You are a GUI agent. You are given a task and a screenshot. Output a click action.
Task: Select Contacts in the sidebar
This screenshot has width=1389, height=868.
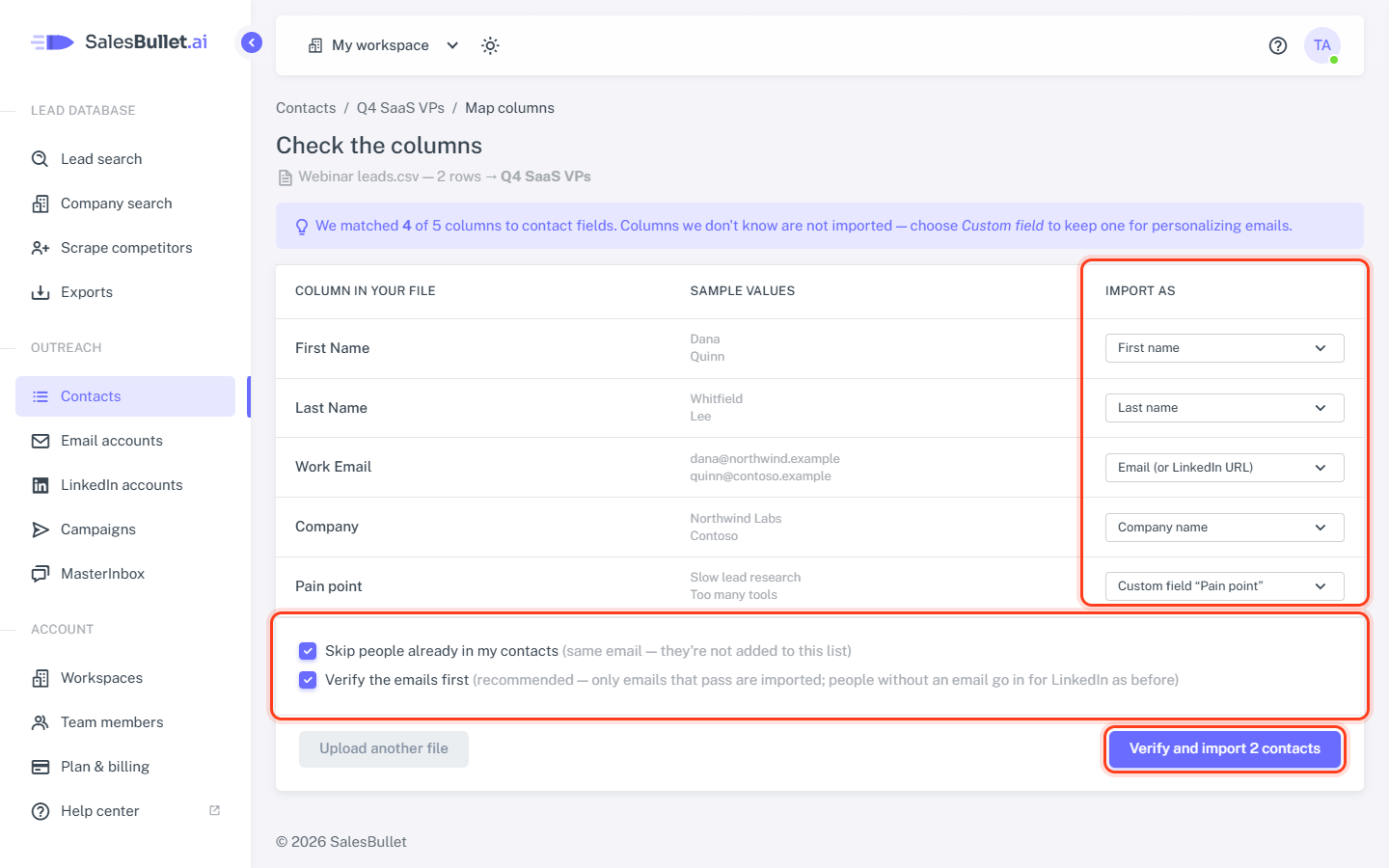tap(125, 396)
